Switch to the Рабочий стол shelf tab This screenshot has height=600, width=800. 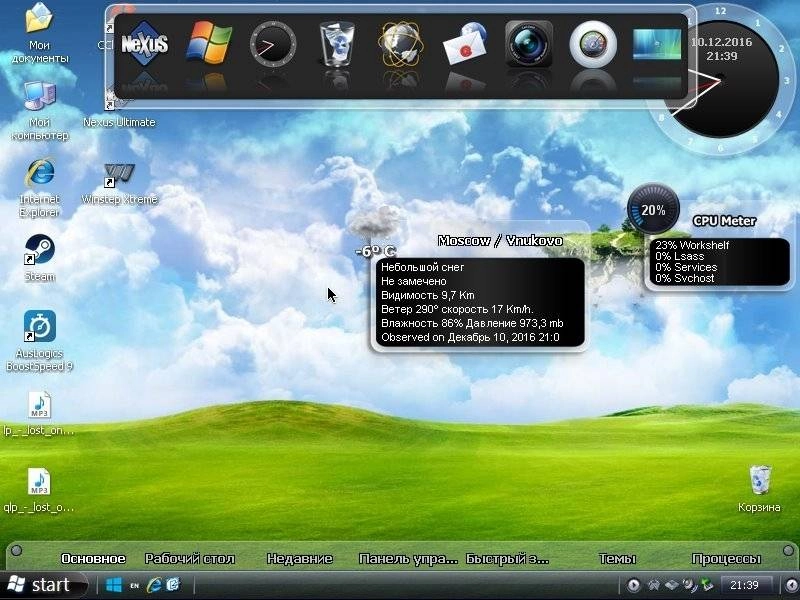click(x=190, y=559)
